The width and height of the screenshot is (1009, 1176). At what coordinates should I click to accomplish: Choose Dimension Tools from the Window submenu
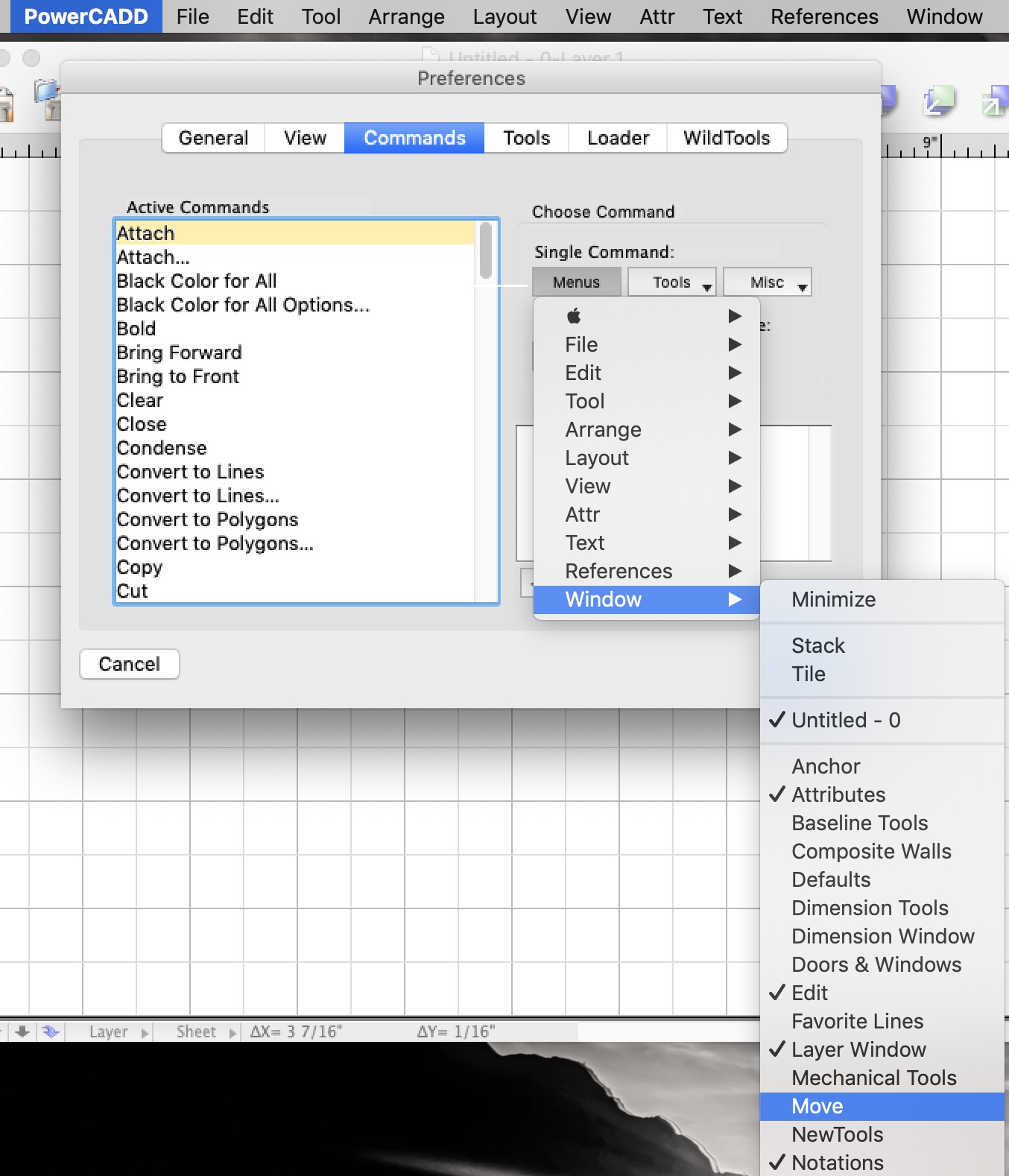tap(882, 908)
